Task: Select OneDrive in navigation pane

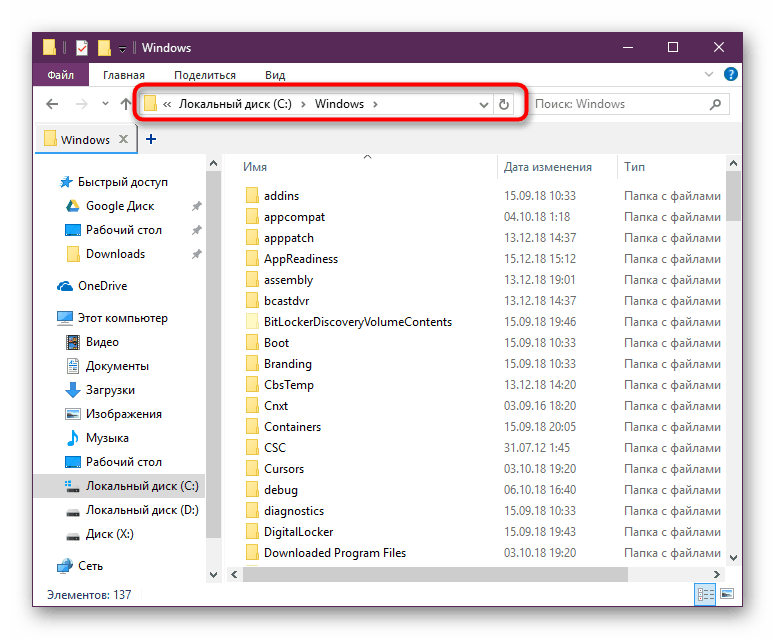Action: pyautogui.click(x=92, y=286)
